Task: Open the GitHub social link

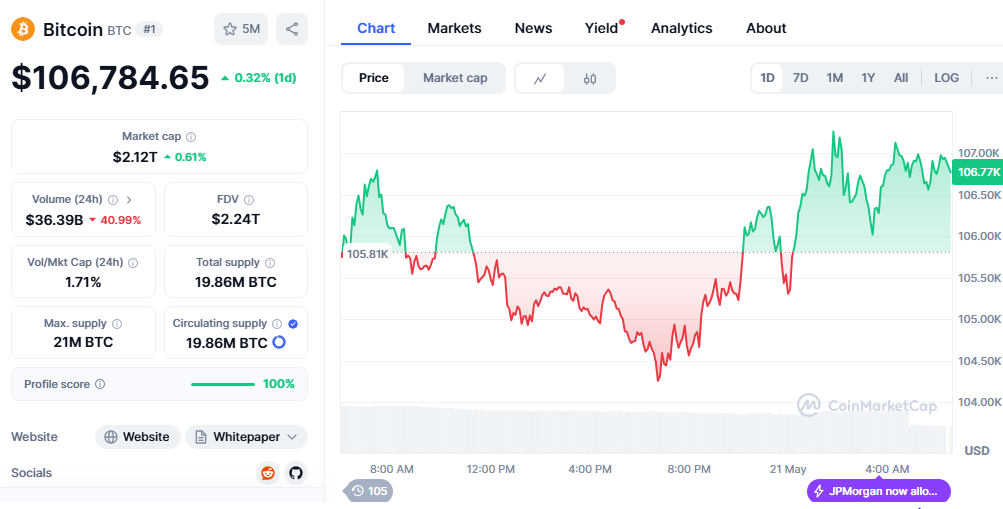Action: pos(296,473)
